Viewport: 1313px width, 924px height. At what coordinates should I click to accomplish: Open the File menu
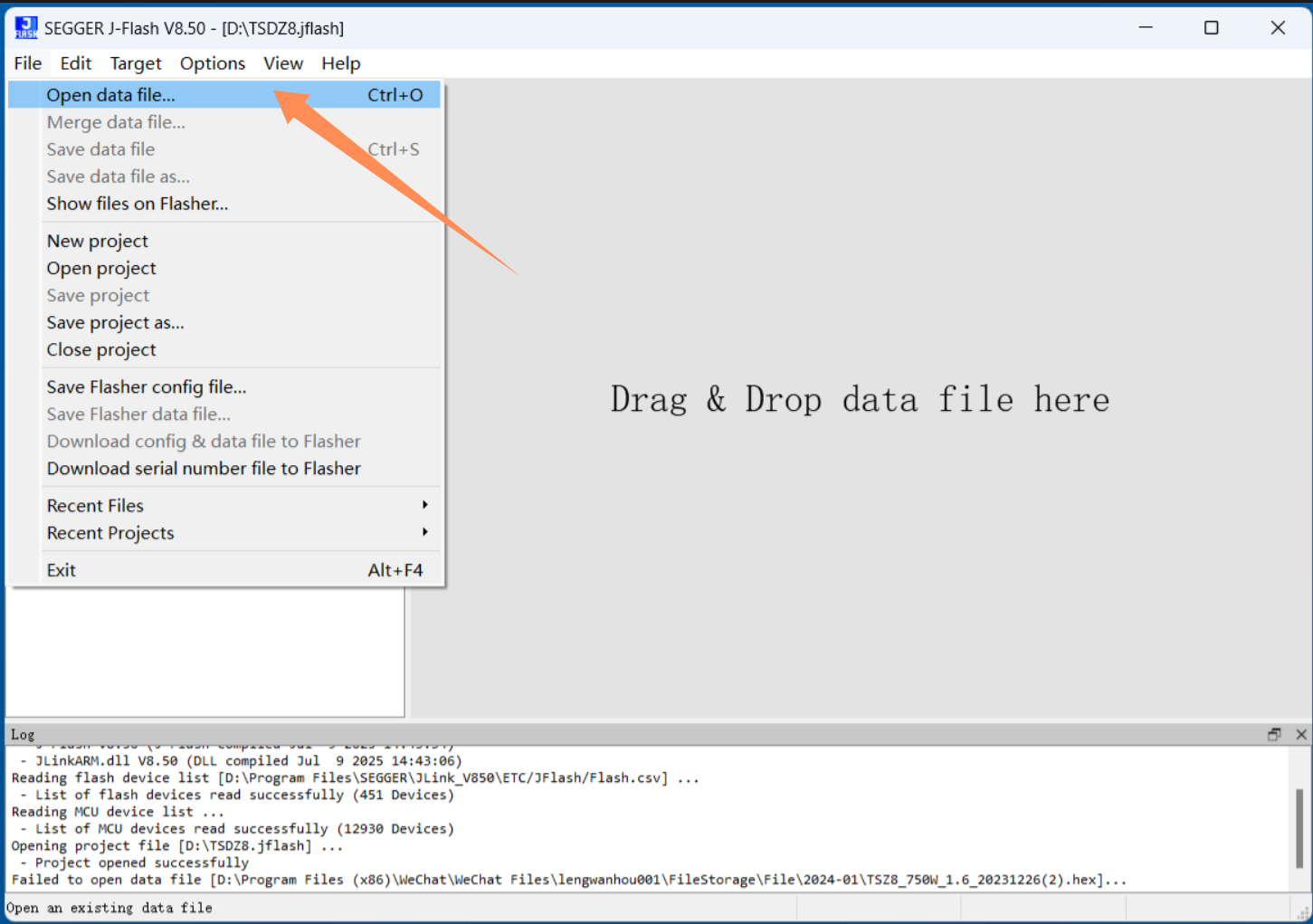(27, 63)
